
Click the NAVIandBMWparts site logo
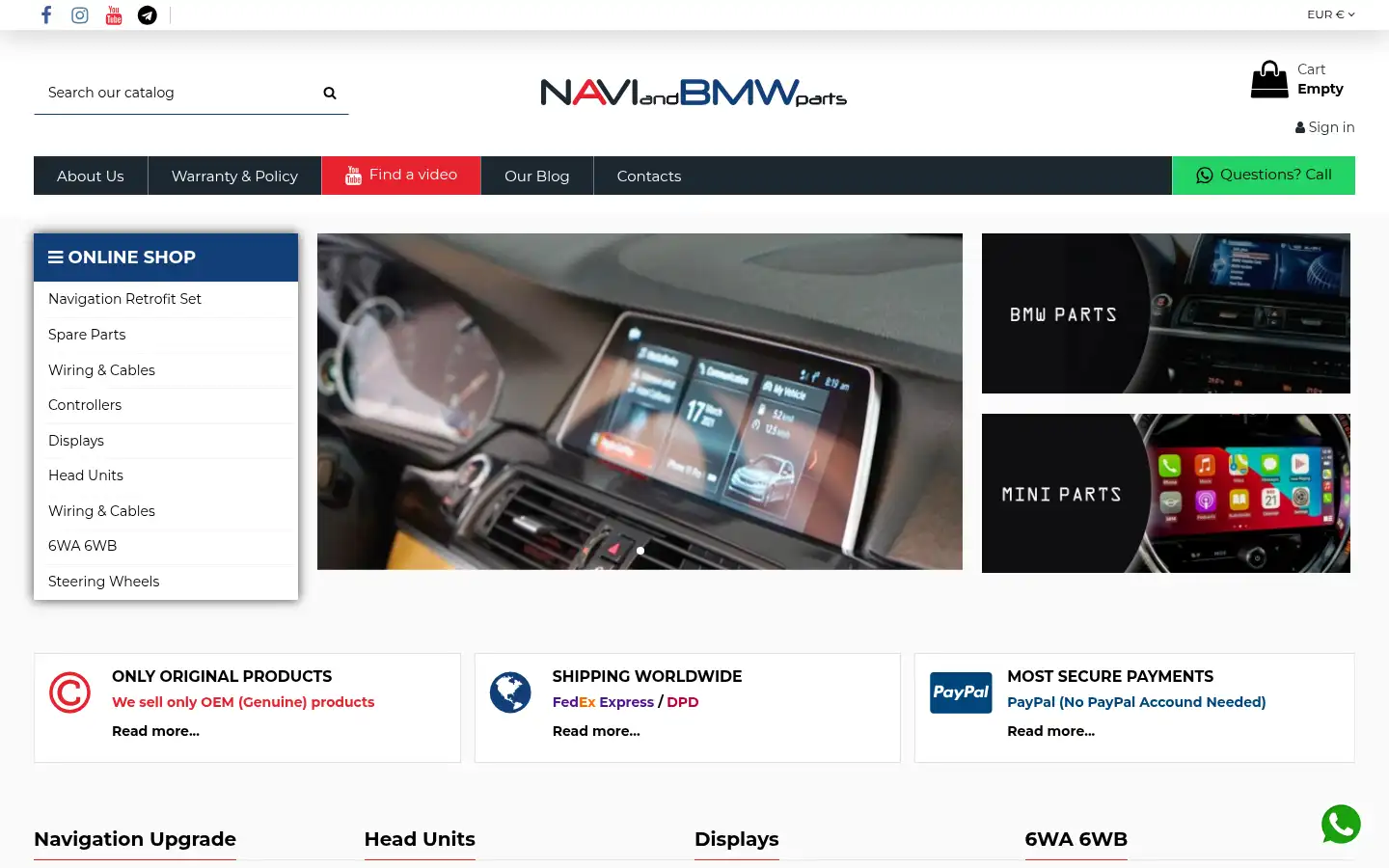pos(694,93)
